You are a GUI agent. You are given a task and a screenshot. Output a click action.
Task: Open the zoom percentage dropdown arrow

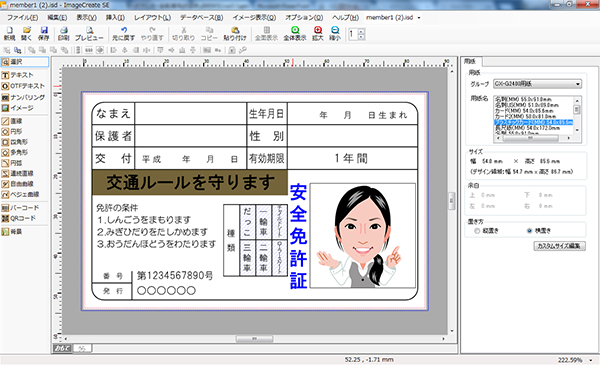pos(590,360)
